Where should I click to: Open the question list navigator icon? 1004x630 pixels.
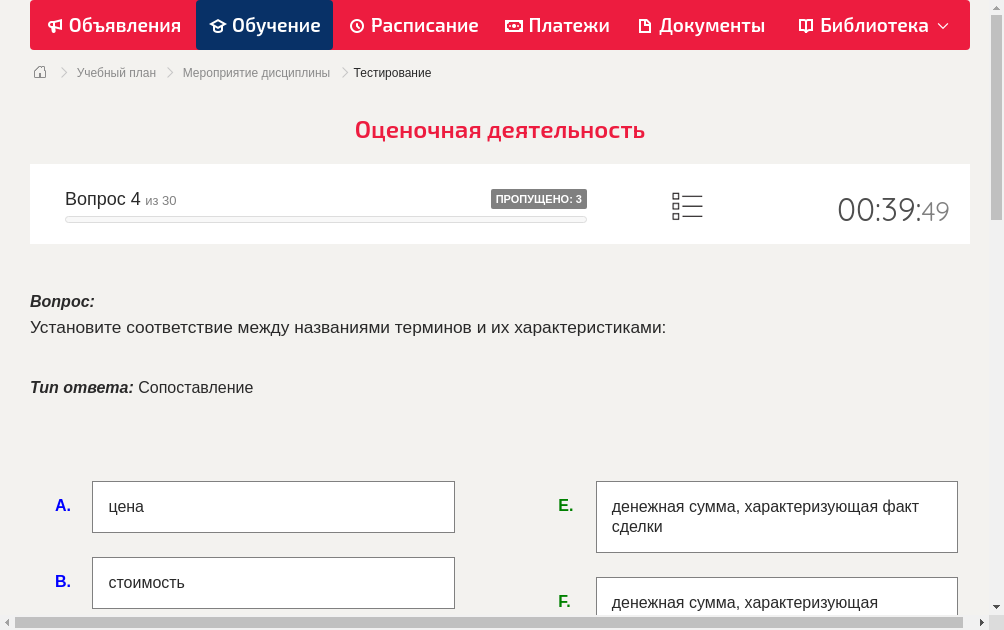click(687, 205)
